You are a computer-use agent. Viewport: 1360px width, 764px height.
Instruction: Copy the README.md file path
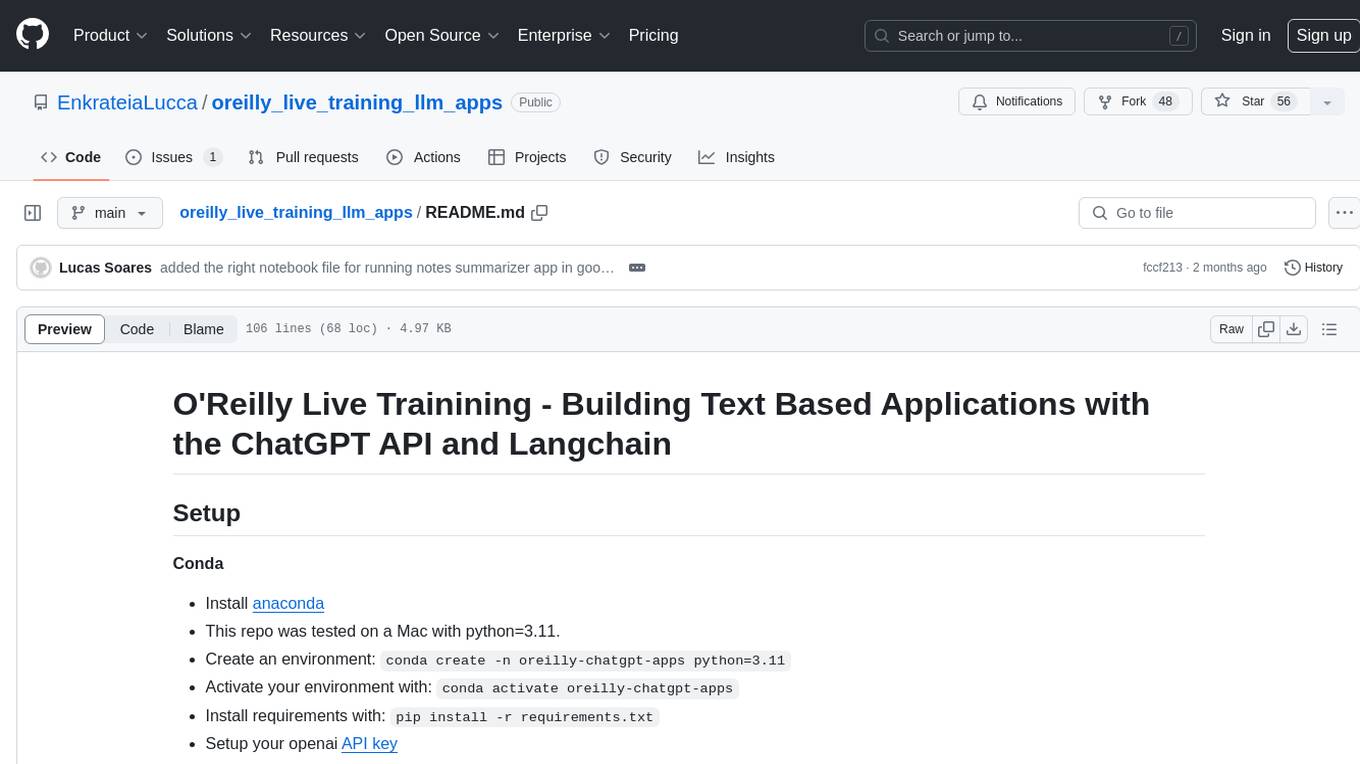540,212
